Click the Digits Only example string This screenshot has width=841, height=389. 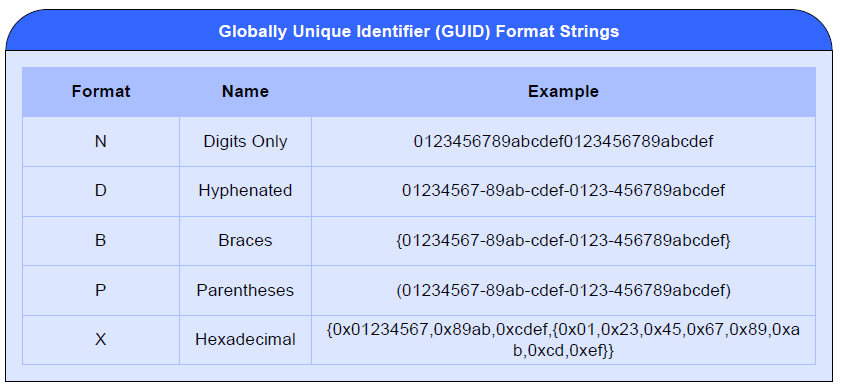563,142
